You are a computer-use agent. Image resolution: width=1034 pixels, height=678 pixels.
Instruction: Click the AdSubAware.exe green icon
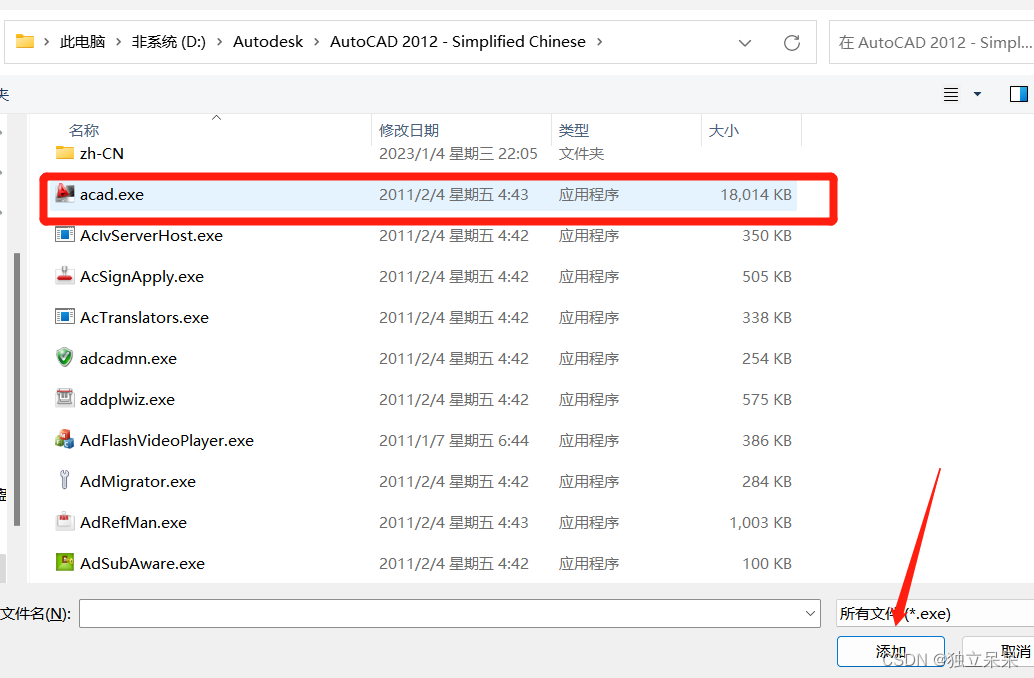tap(65, 562)
